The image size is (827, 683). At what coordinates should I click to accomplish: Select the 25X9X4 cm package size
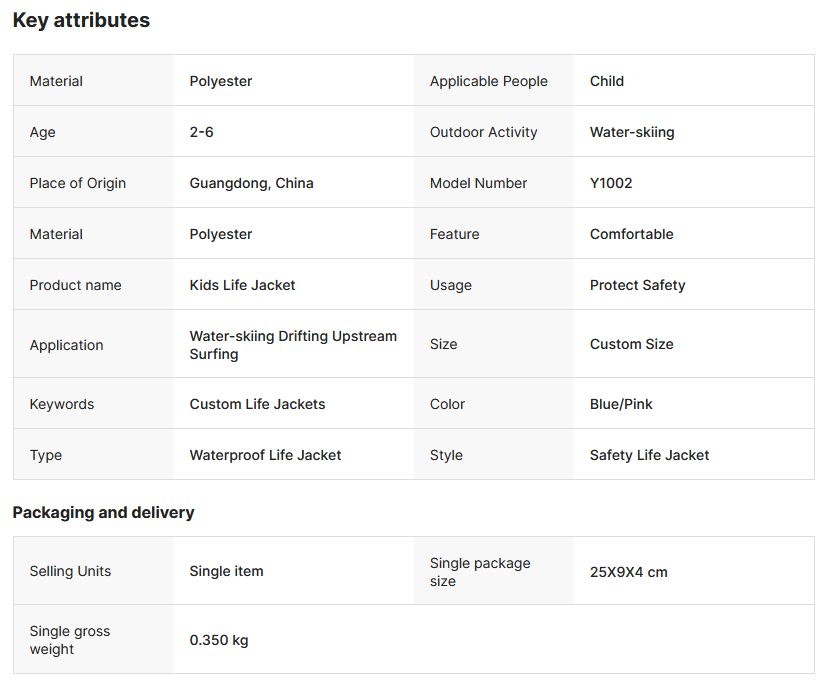pos(628,572)
